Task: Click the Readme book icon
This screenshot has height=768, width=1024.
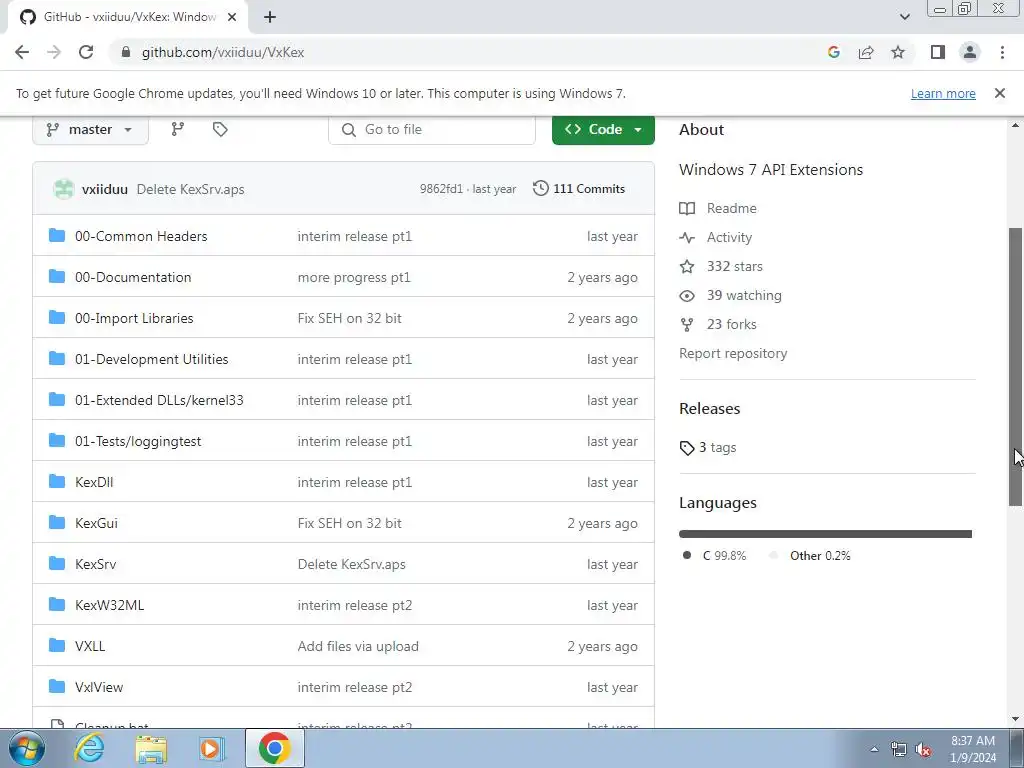Action: tap(687, 208)
